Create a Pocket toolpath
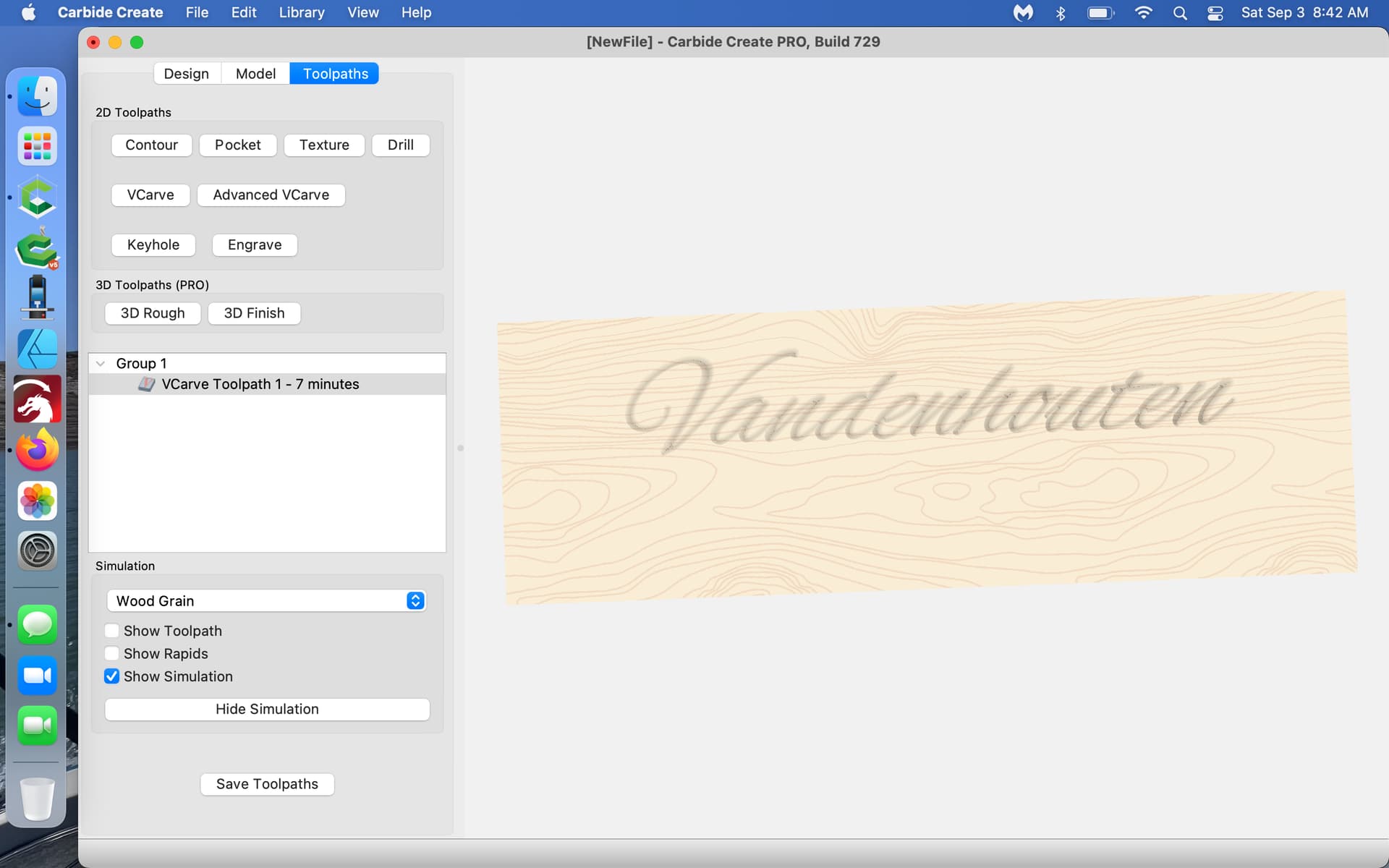 238,145
